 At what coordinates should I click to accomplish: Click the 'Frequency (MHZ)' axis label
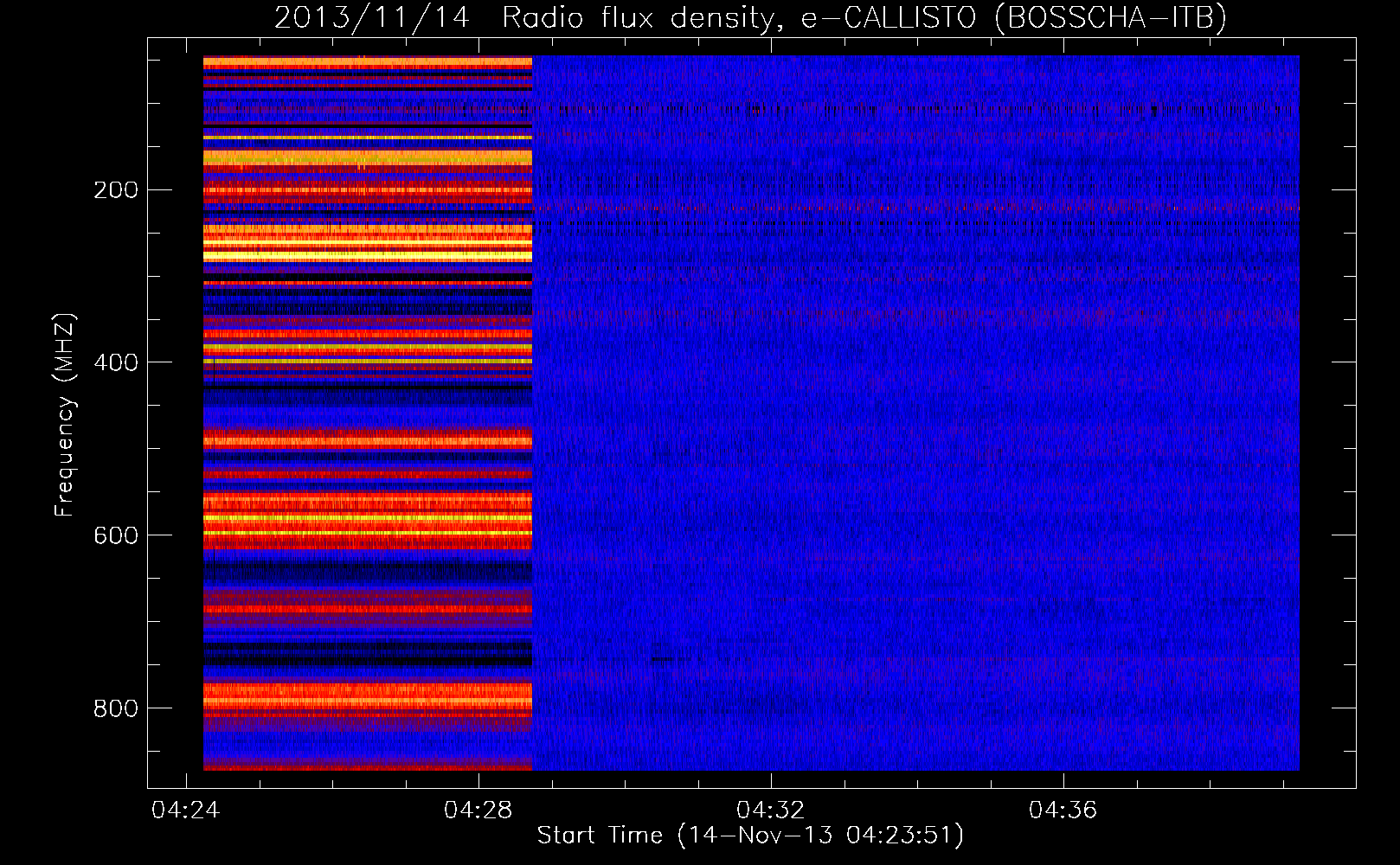pos(65,415)
